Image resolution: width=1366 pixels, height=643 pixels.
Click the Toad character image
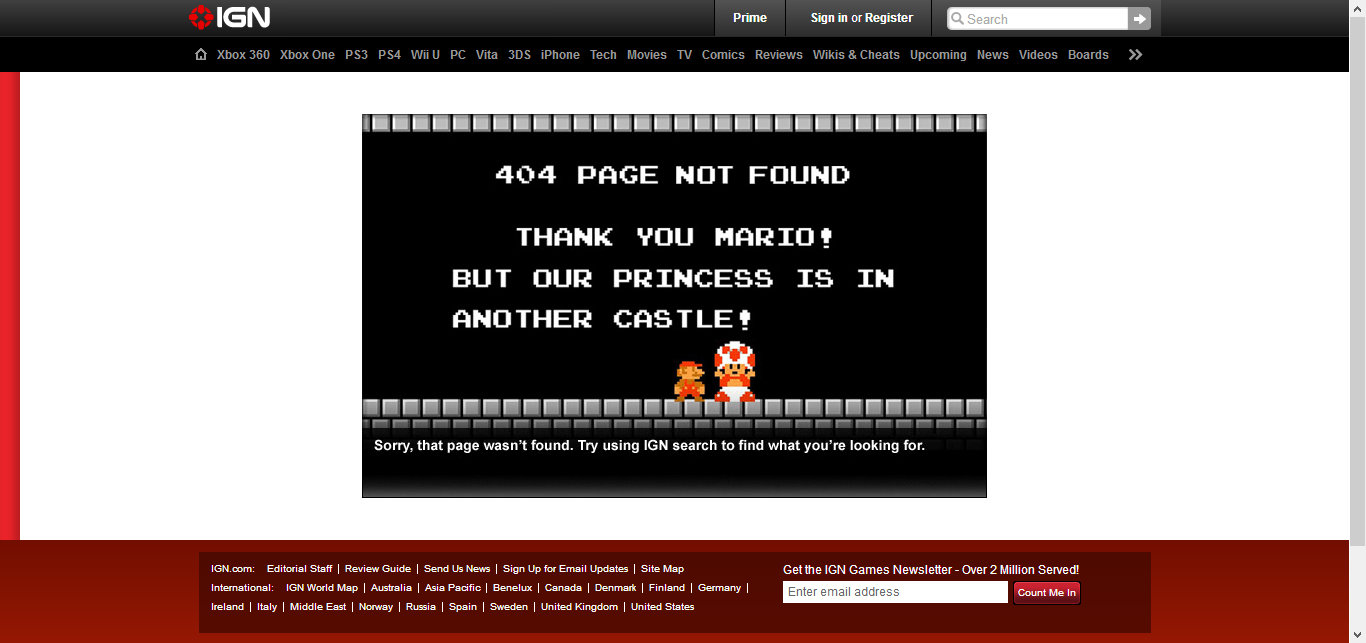(x=735, y=371)
